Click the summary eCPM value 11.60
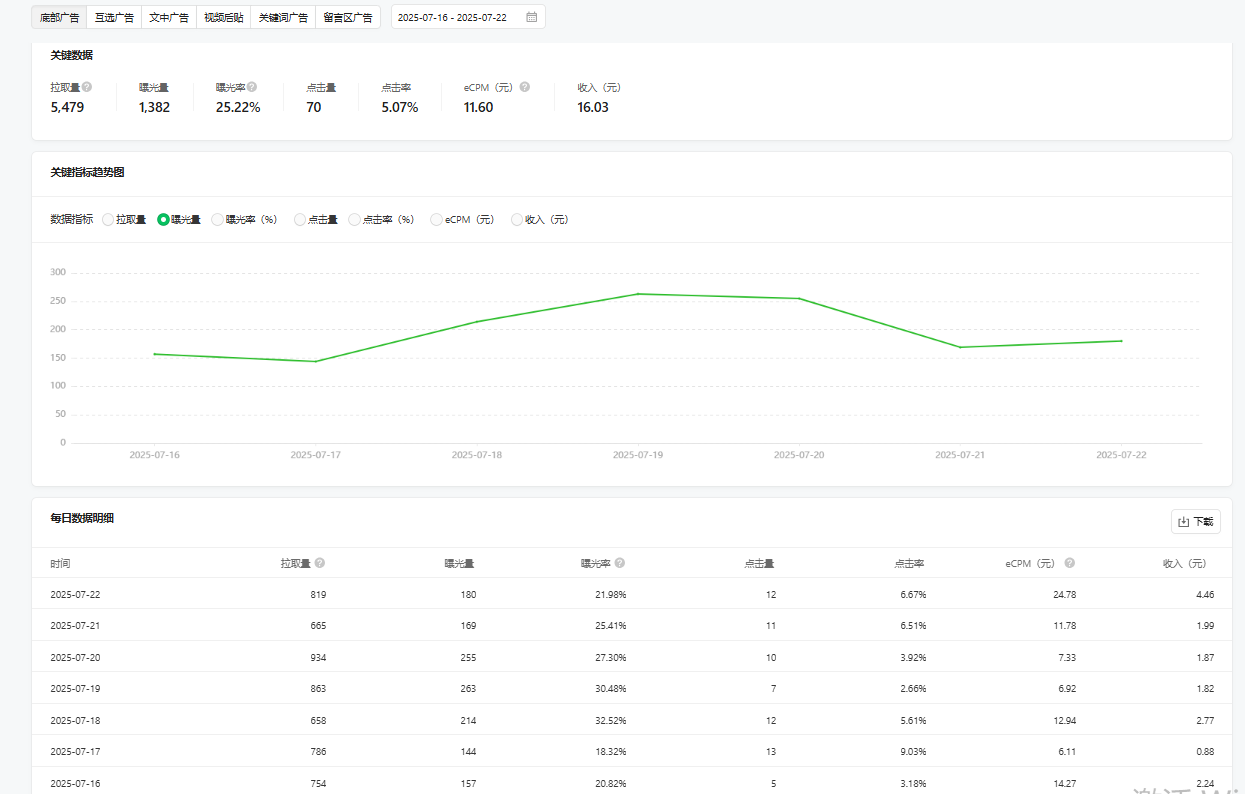Image resolution: width=1245 pixels, height=794 pixels. coord(478,107)
